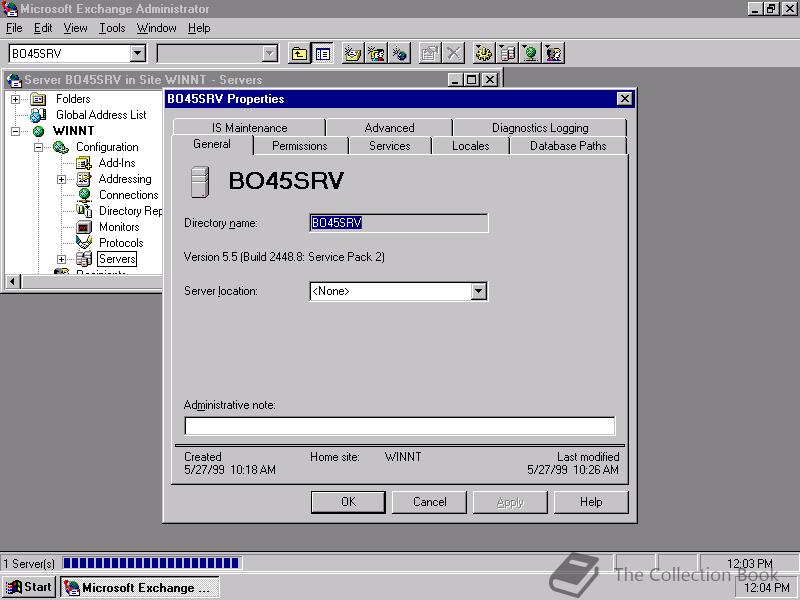Image resolution: width=800 pixels, height=600 pixels.
Task: Open the Server location dropdown
Action: (479, 291)
